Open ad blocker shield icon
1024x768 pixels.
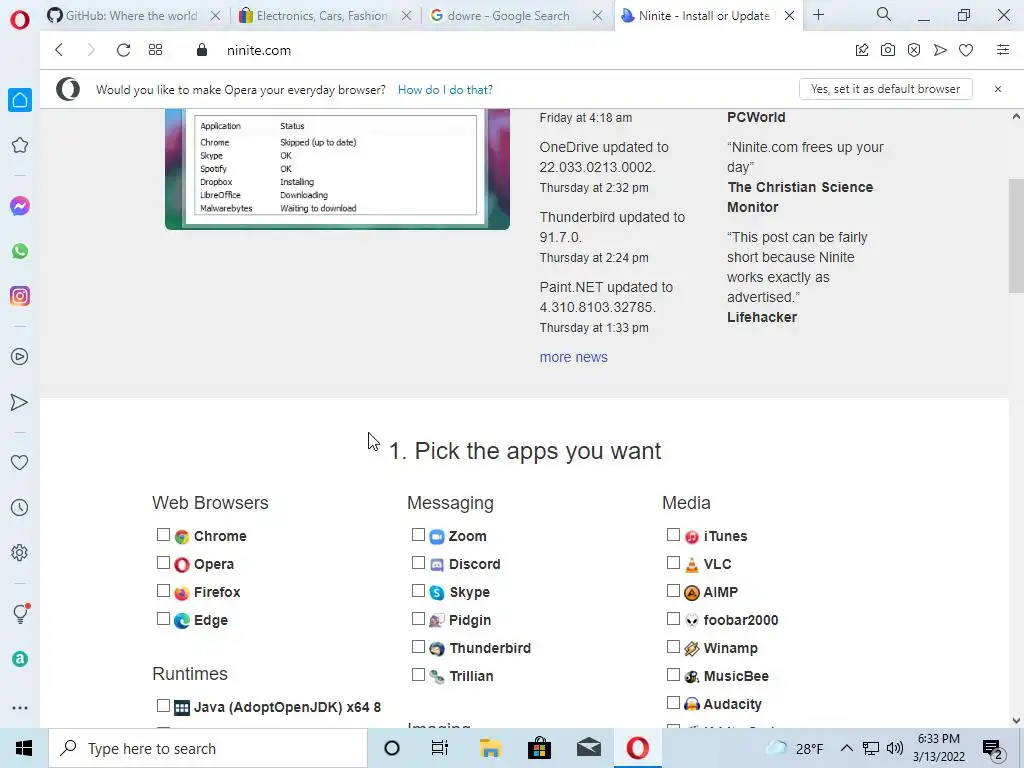(x=914, y=50)
